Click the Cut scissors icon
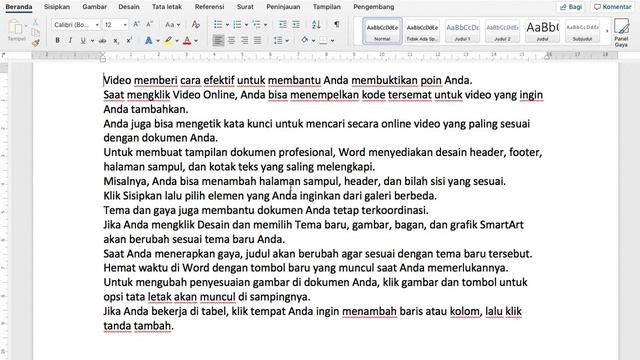The image size is (640, 360). tap(36, 22)
